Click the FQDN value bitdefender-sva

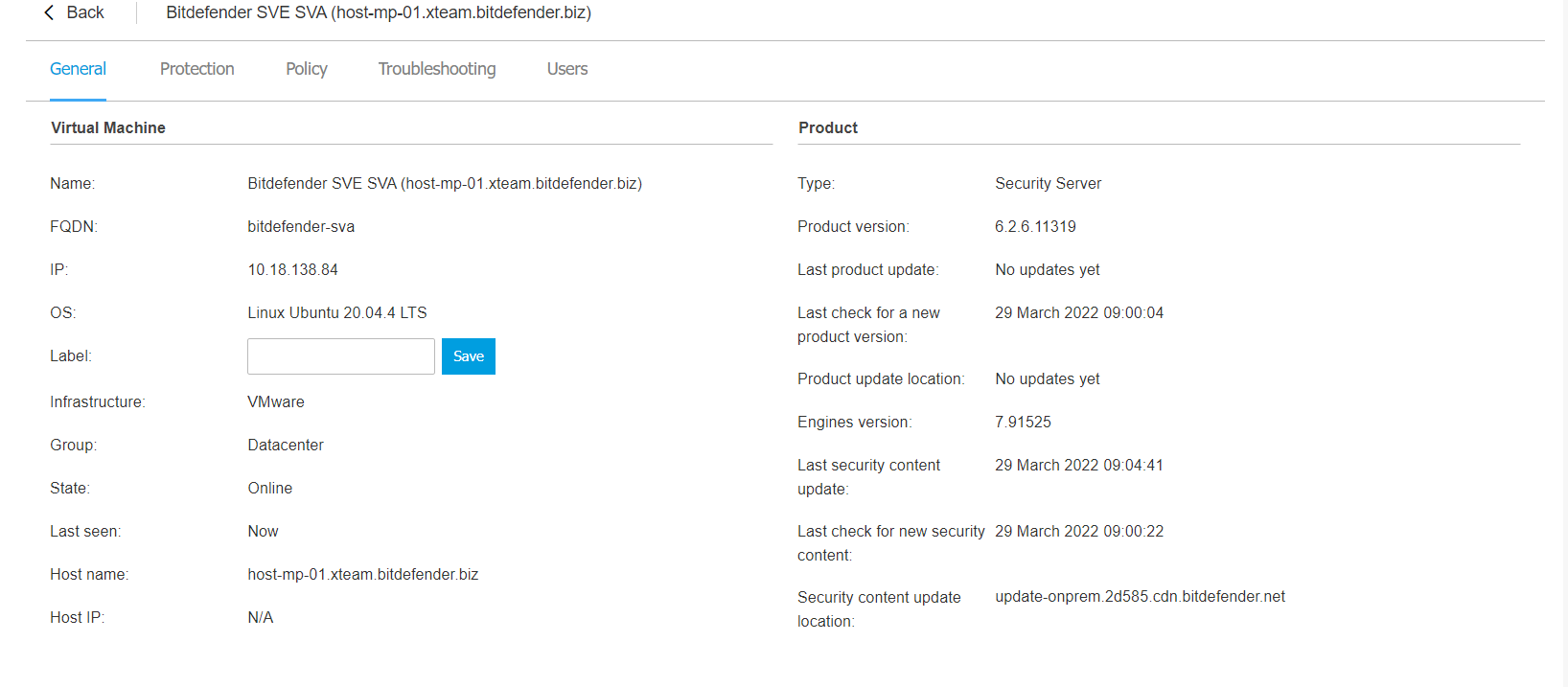tap(301, 227)
